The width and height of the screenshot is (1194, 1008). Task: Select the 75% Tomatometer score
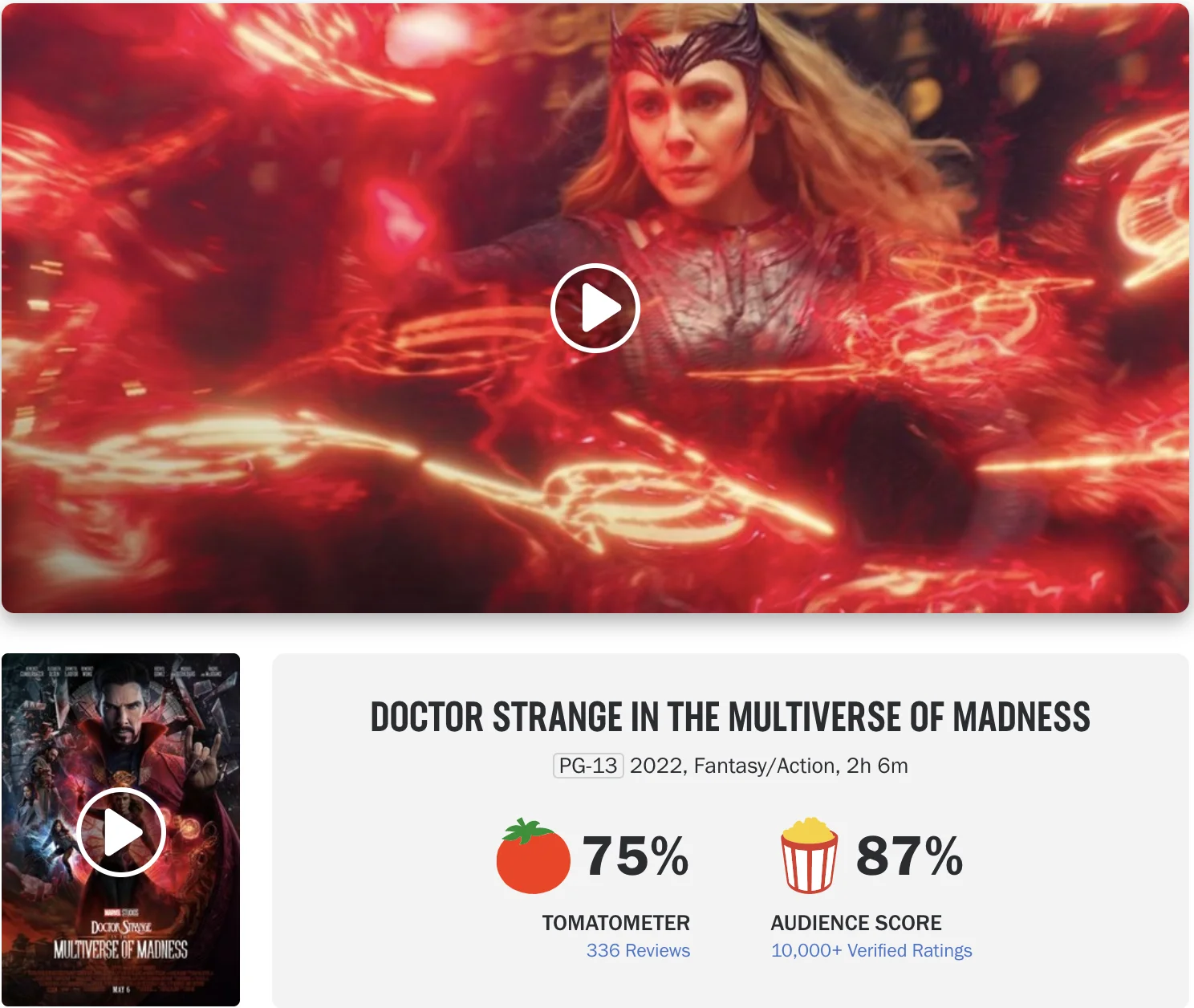pos(636,856)
